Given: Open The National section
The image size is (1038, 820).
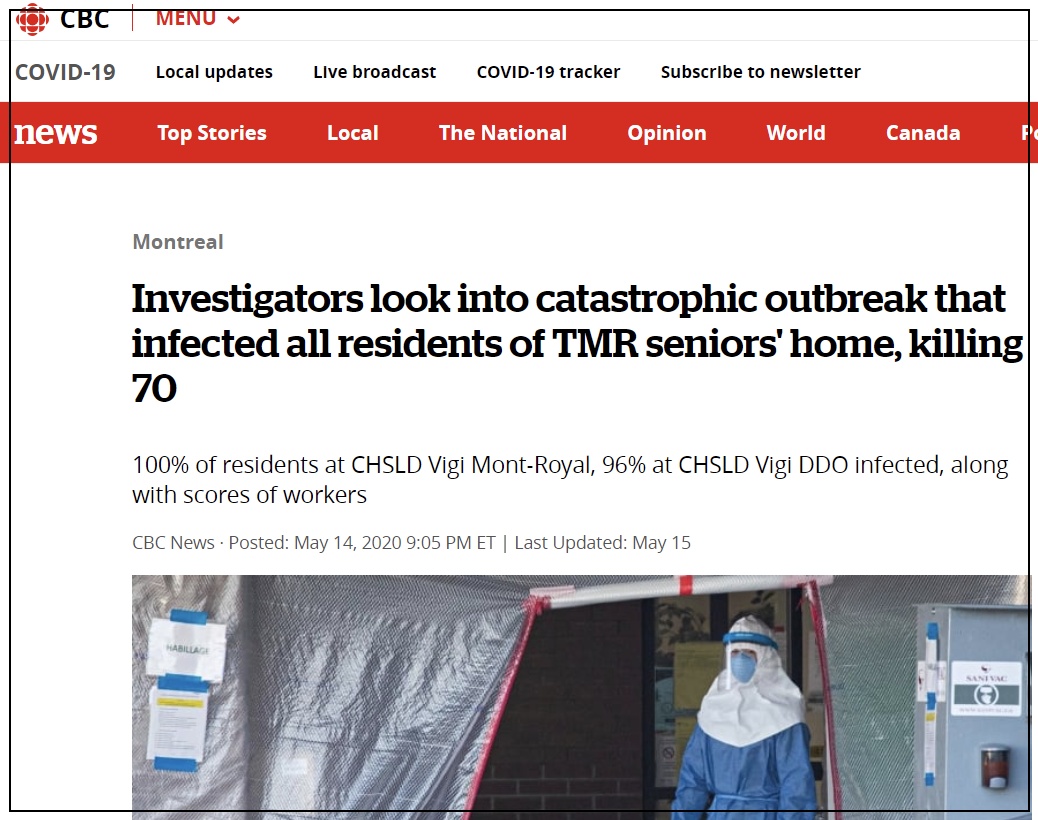Looking at the screenshot, I should (x=502, y=133).
